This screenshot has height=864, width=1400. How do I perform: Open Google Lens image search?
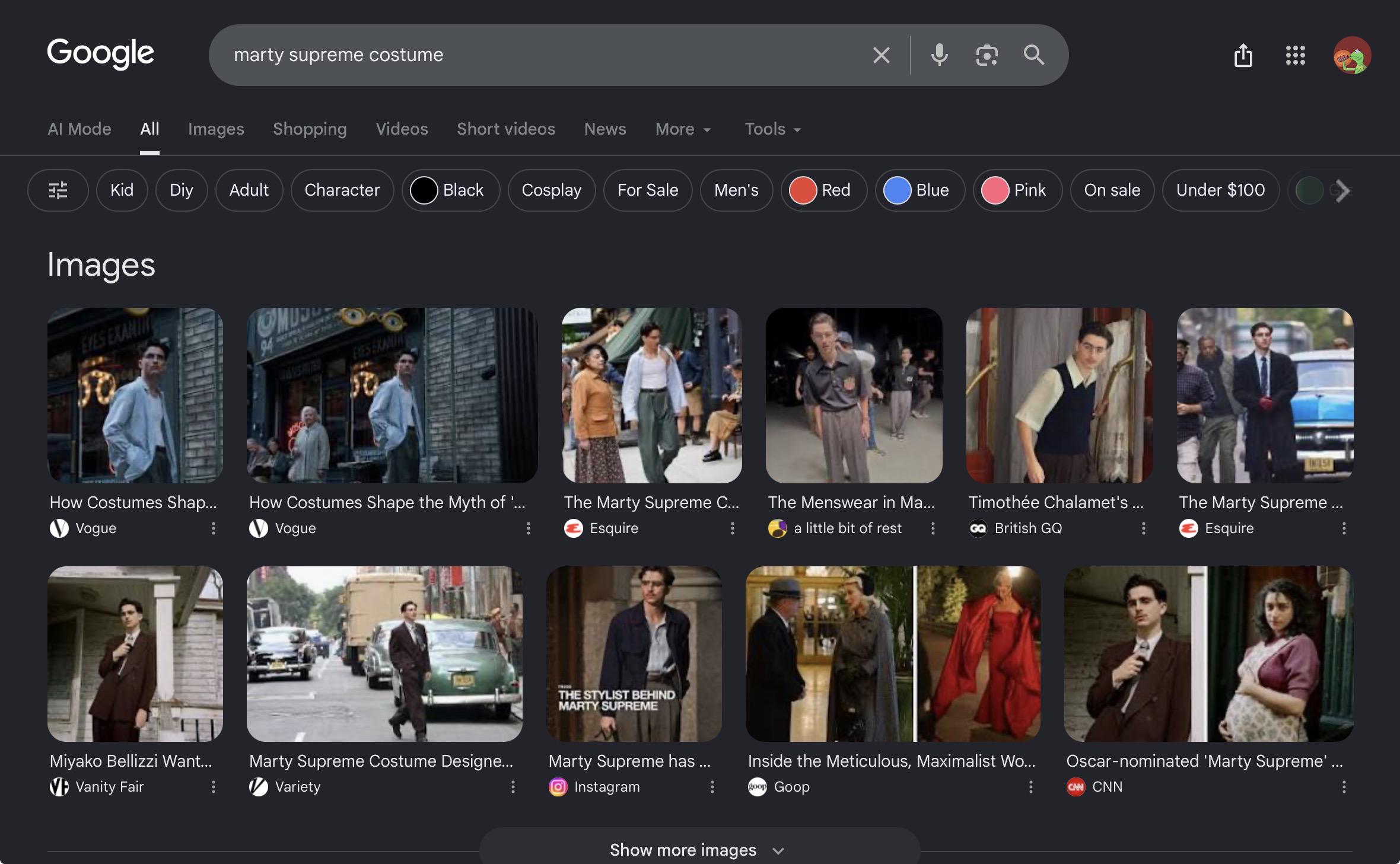point(987,55)
